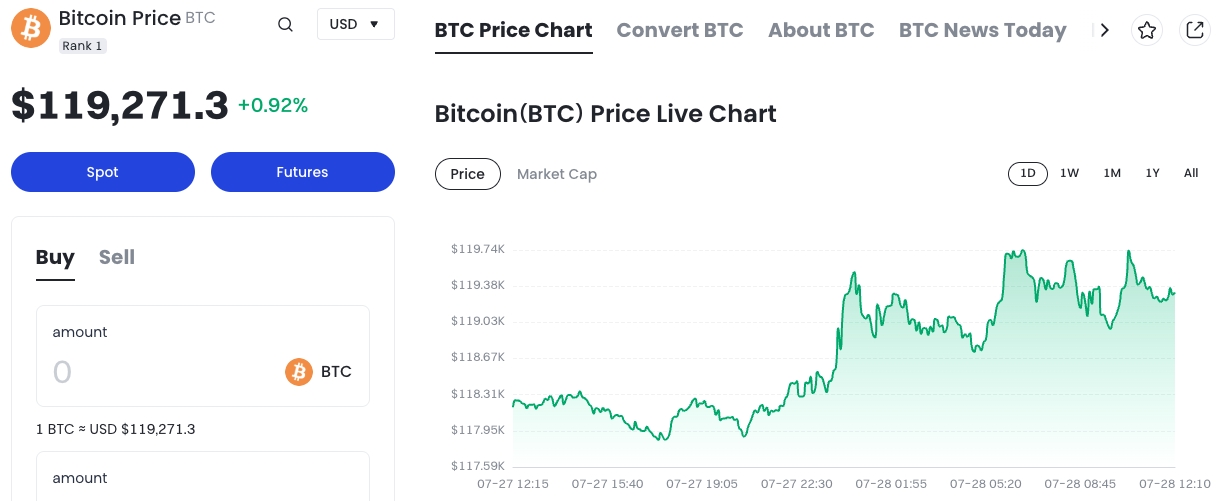Go to About BTC tab

click(x=821, y=30)
